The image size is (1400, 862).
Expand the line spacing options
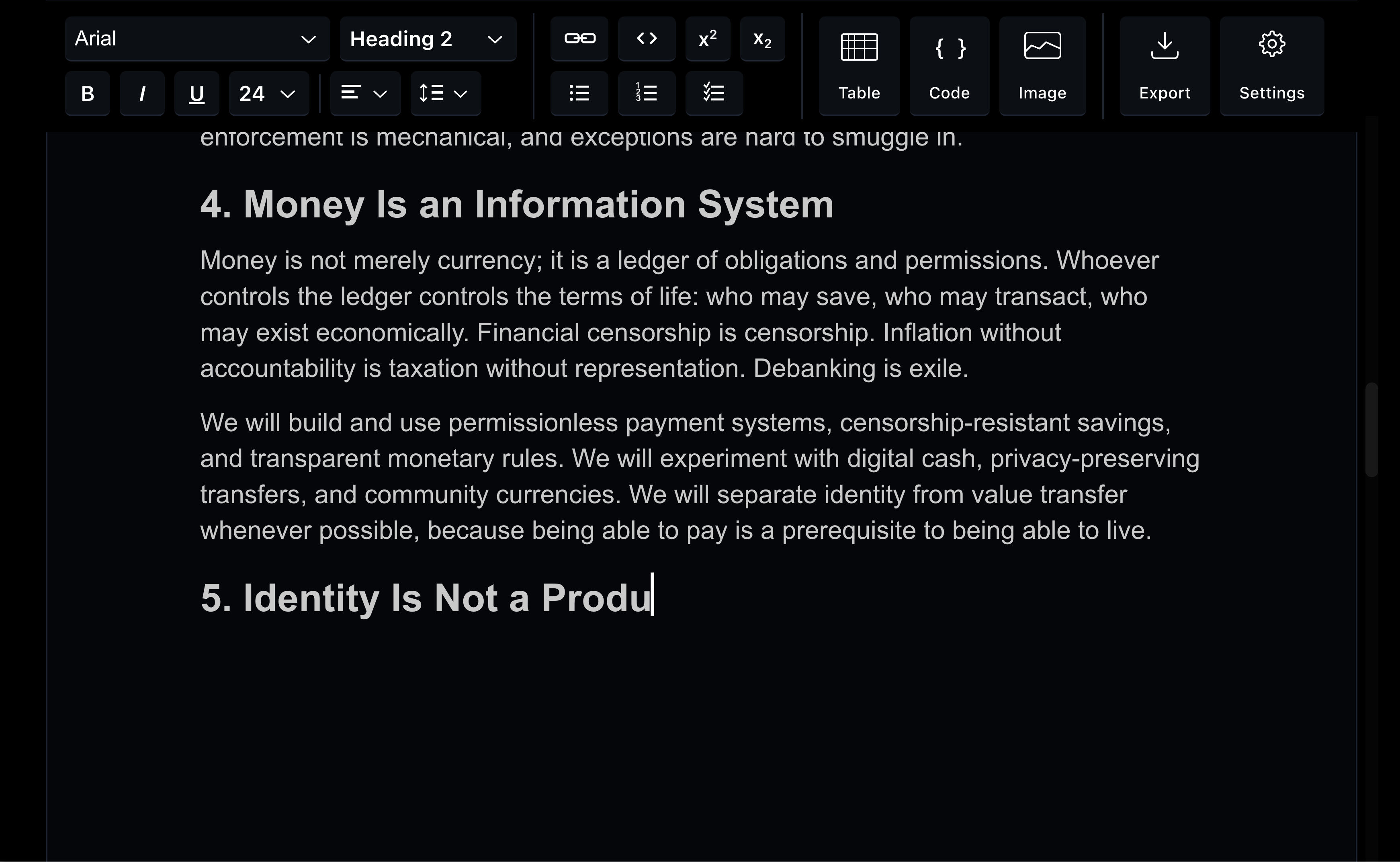tap(445, 94)
